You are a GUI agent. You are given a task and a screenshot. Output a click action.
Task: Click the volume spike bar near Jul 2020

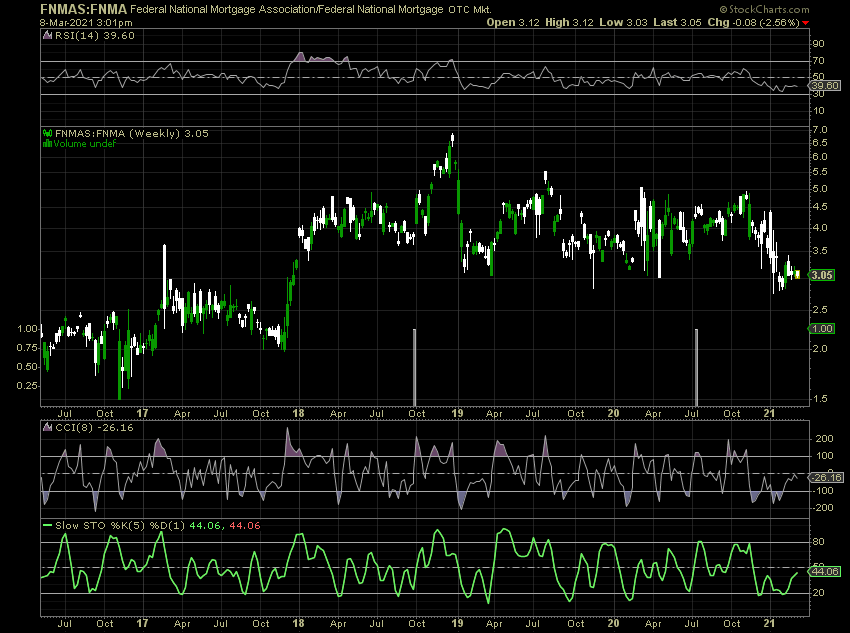pos(696,367)
